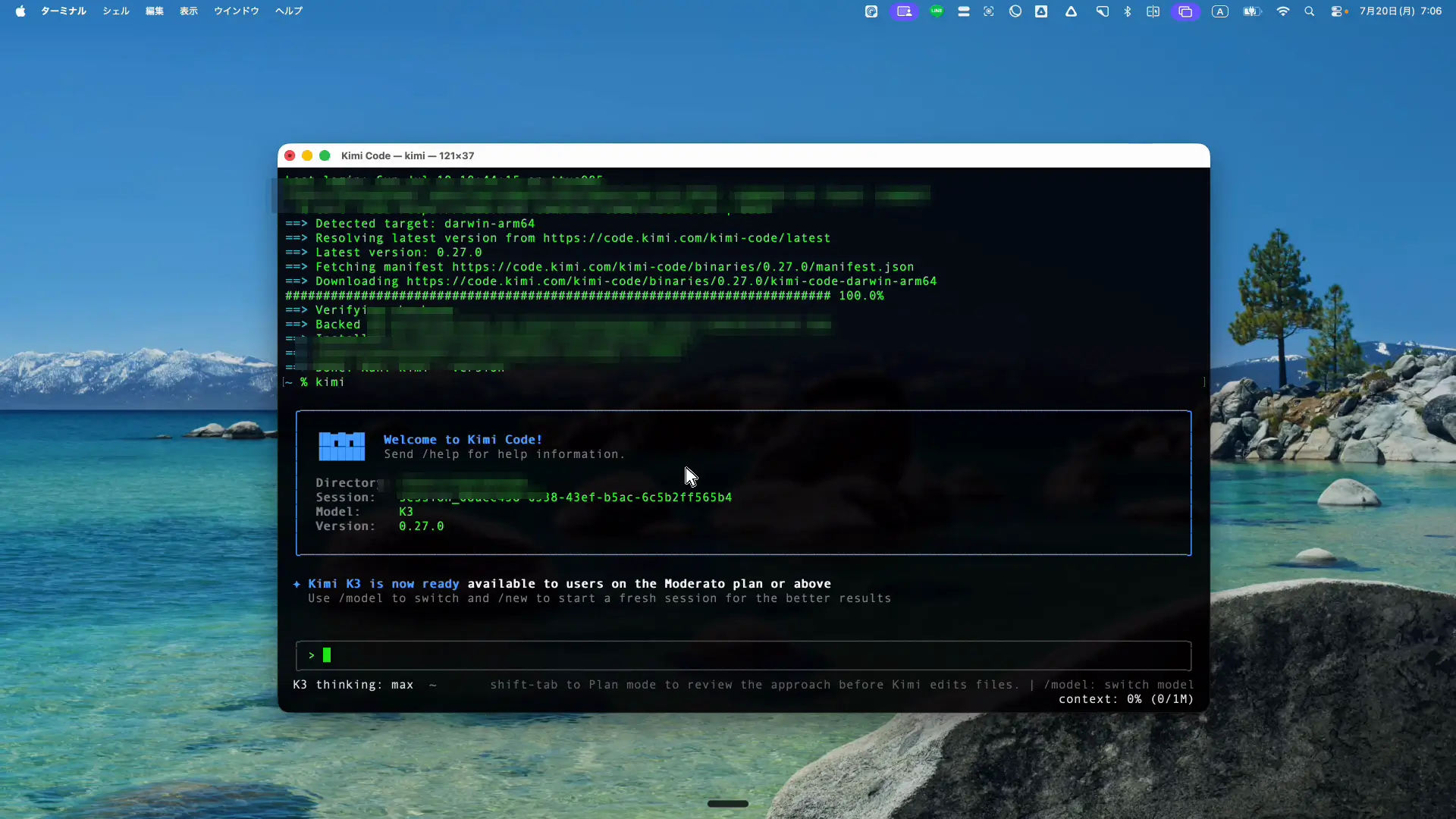Click the Kimi prompt input field
1456x819 pixels.
pyautogui.click(x=743, y=655)
